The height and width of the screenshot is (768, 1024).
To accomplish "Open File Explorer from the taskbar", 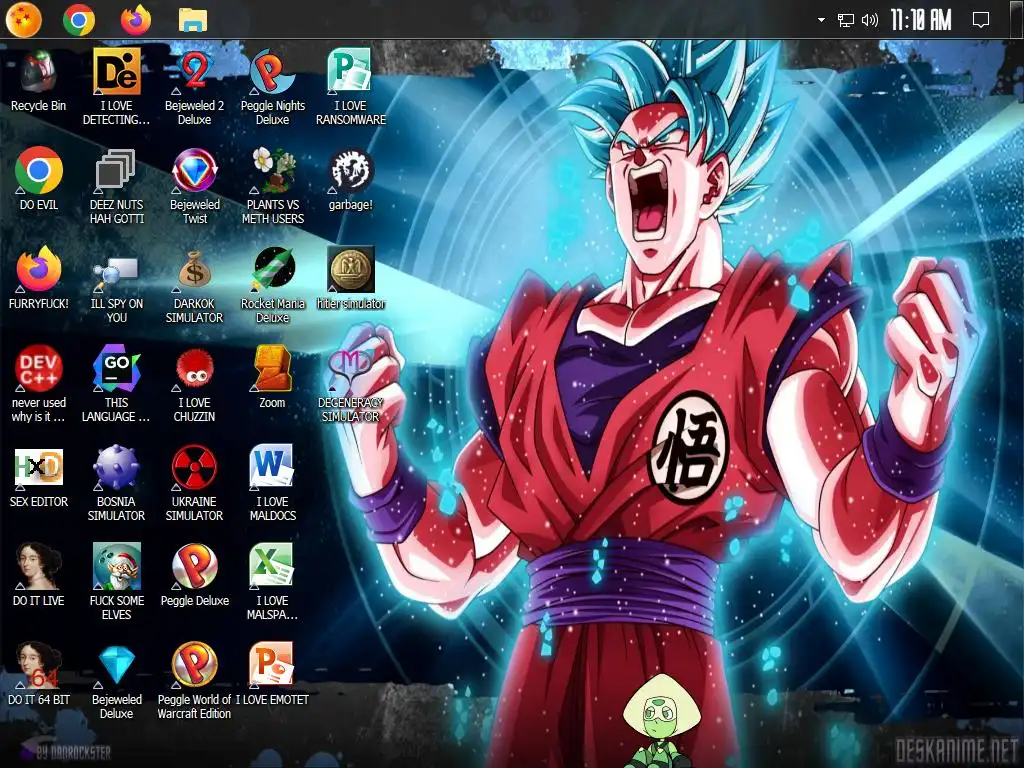I will click(193, 20).
